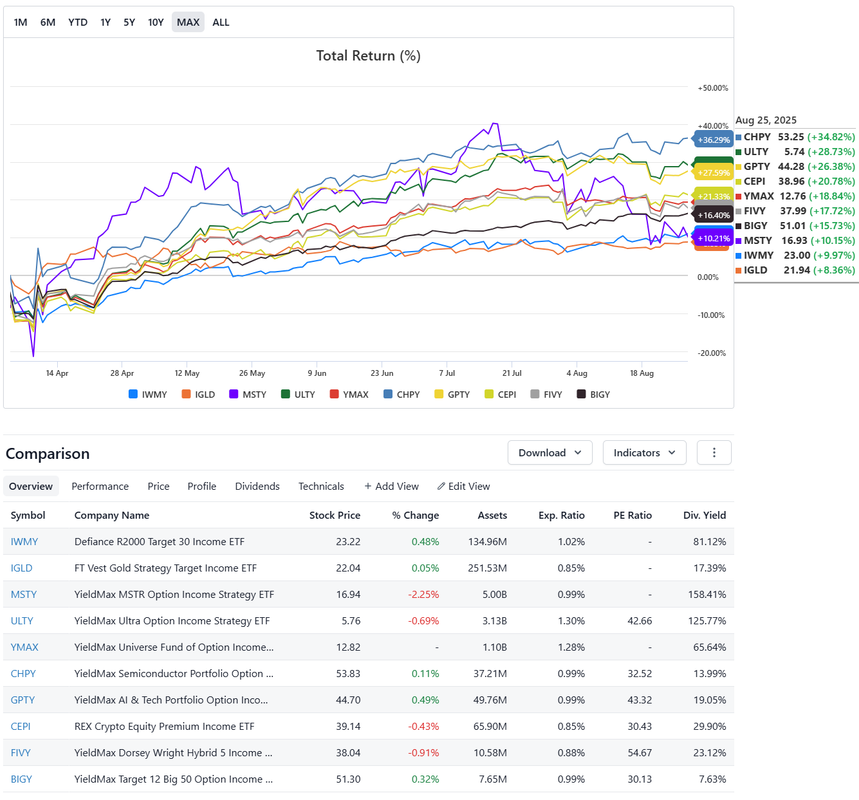Toggle IGLD series in chart legend

(198, 395)
